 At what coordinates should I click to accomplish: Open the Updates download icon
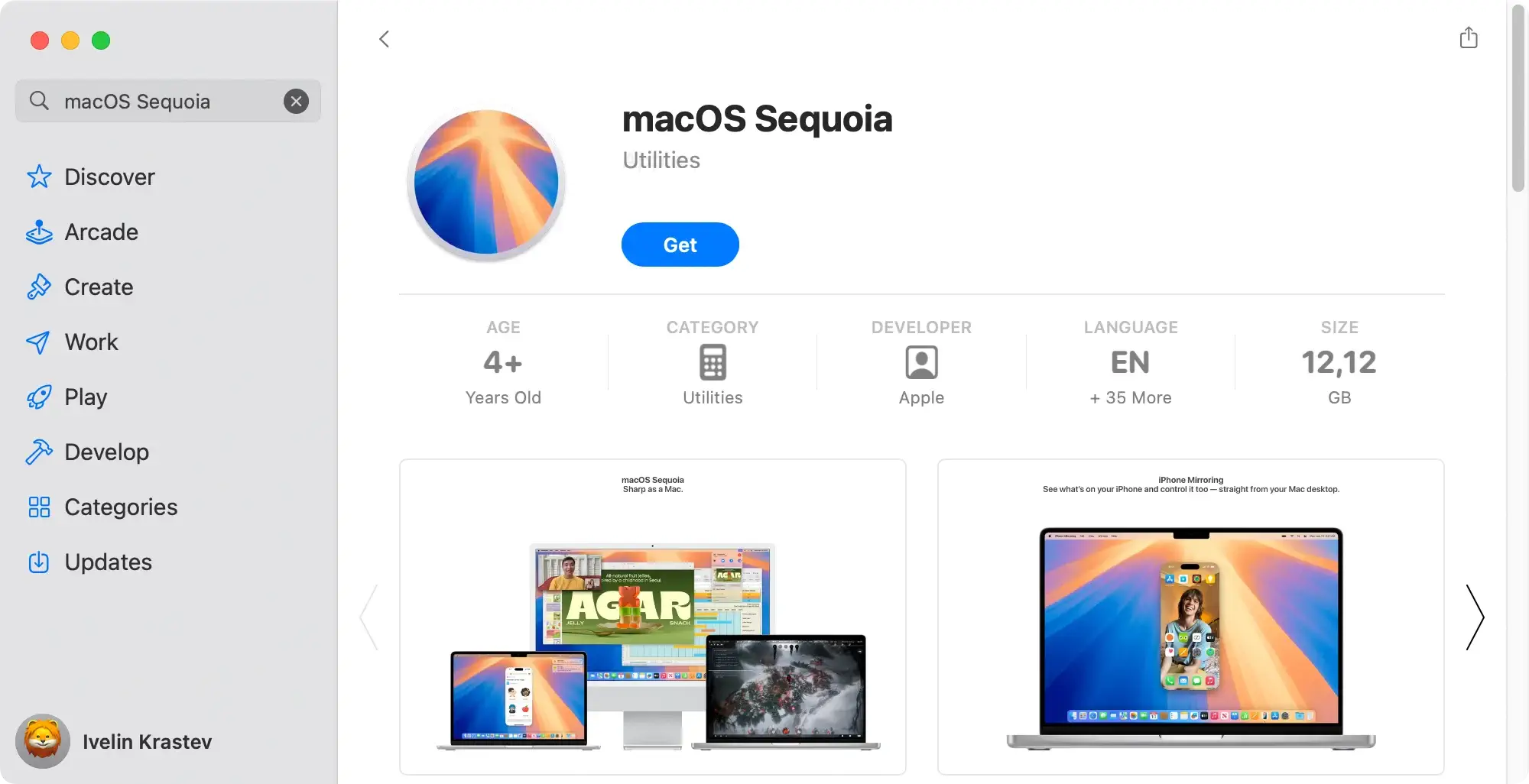[39, 562]
